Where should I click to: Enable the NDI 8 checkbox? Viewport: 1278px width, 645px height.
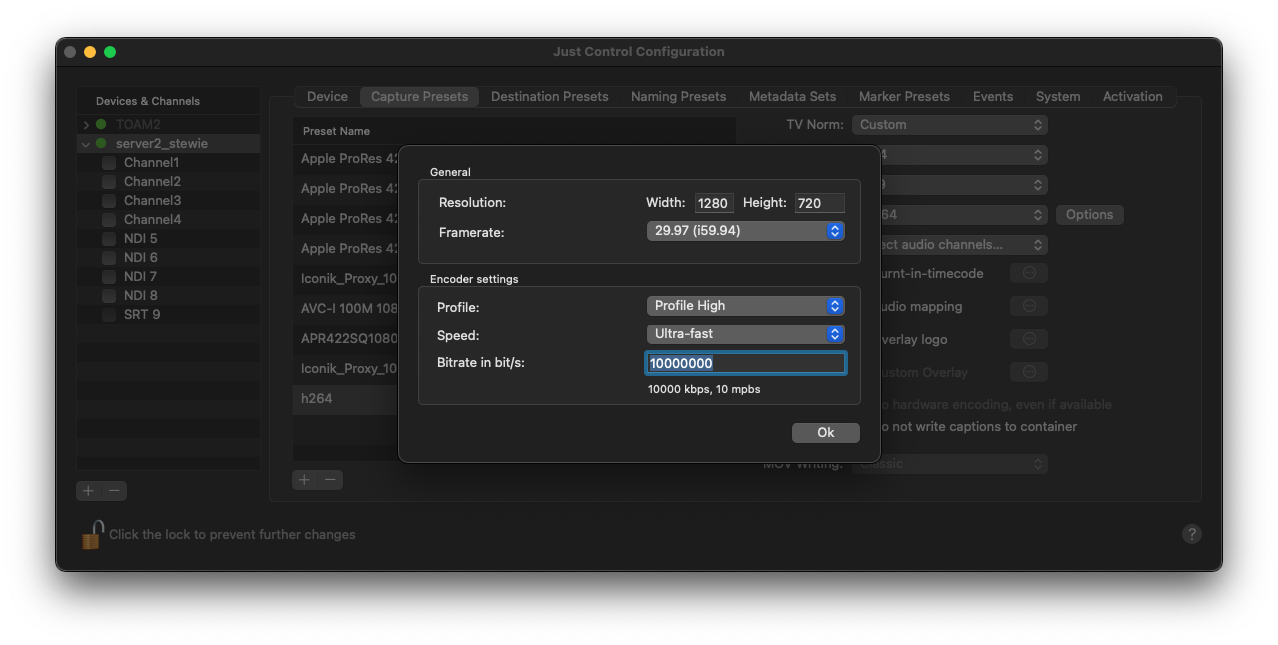[109, 296]
